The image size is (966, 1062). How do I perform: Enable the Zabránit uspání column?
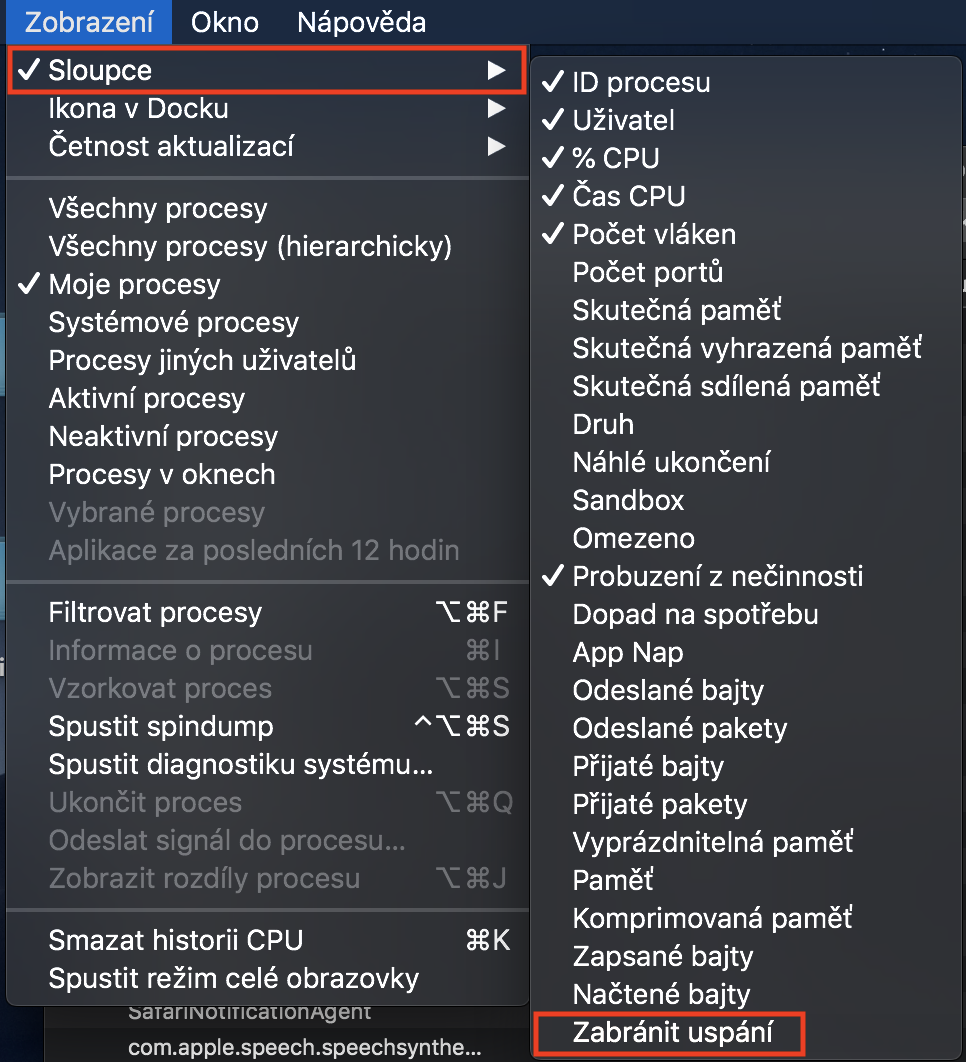[x=672, y=1032]
